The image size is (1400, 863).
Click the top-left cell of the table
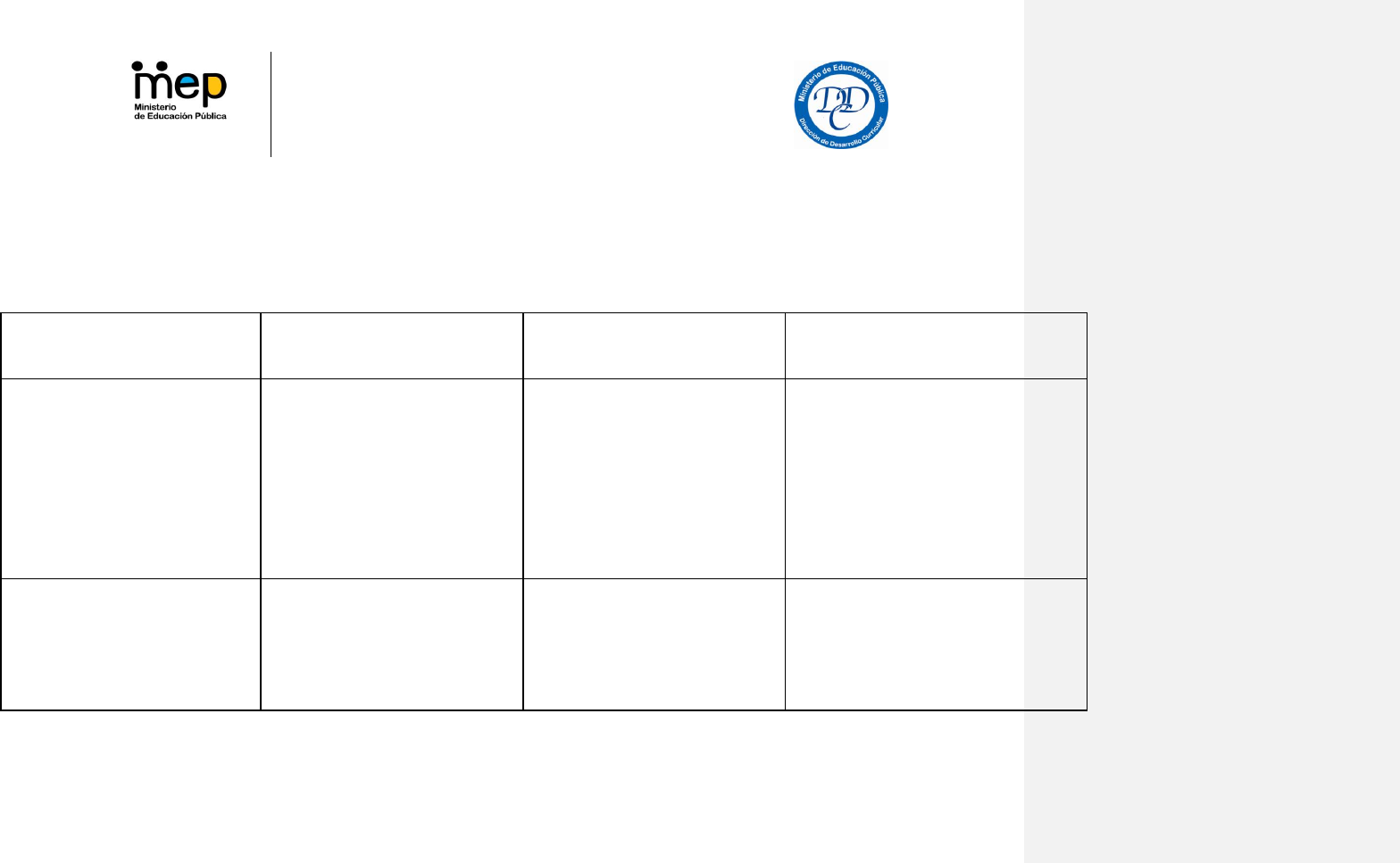[x=130, y=345]
